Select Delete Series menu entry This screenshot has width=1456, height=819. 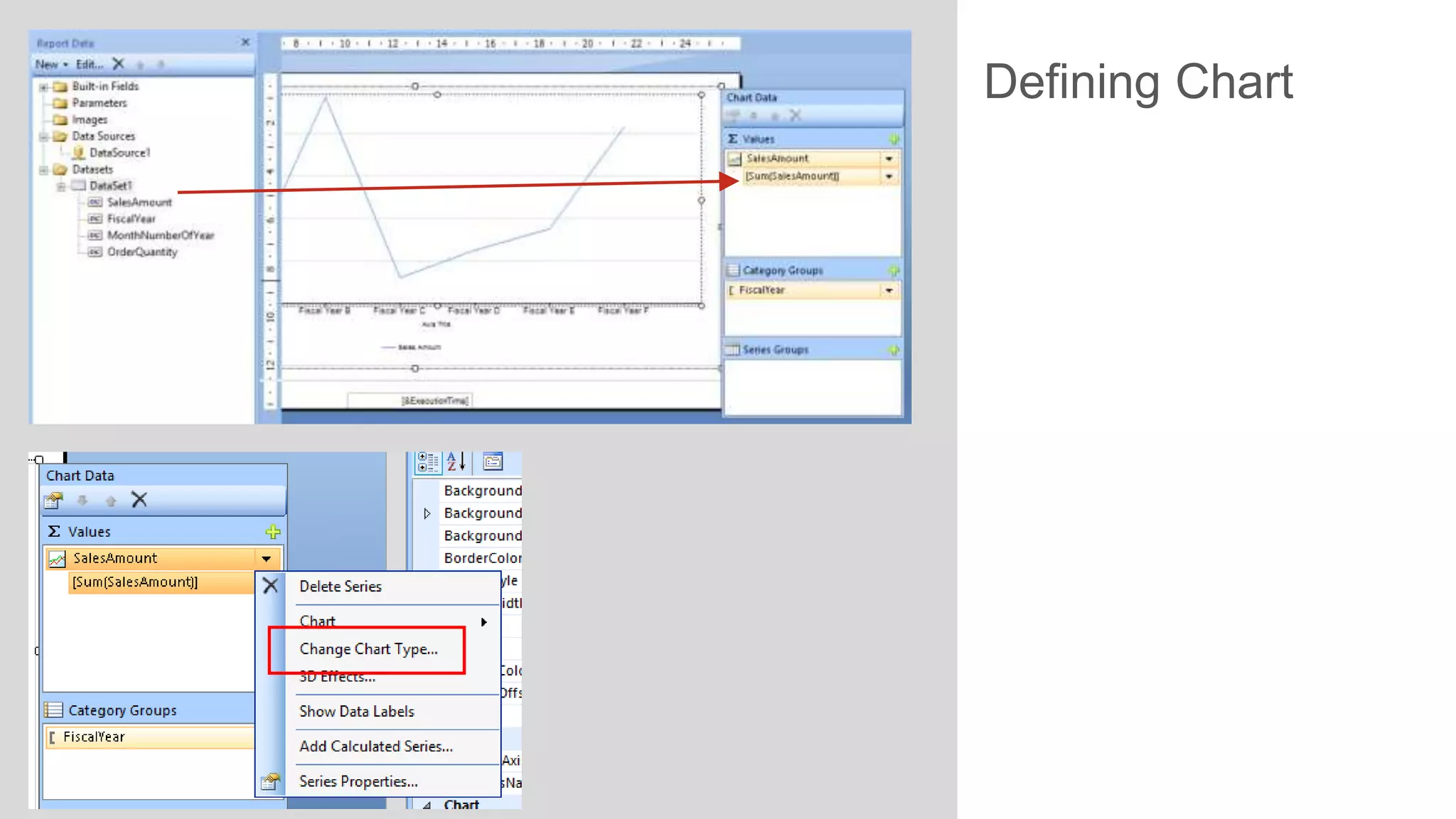(341, 587)
